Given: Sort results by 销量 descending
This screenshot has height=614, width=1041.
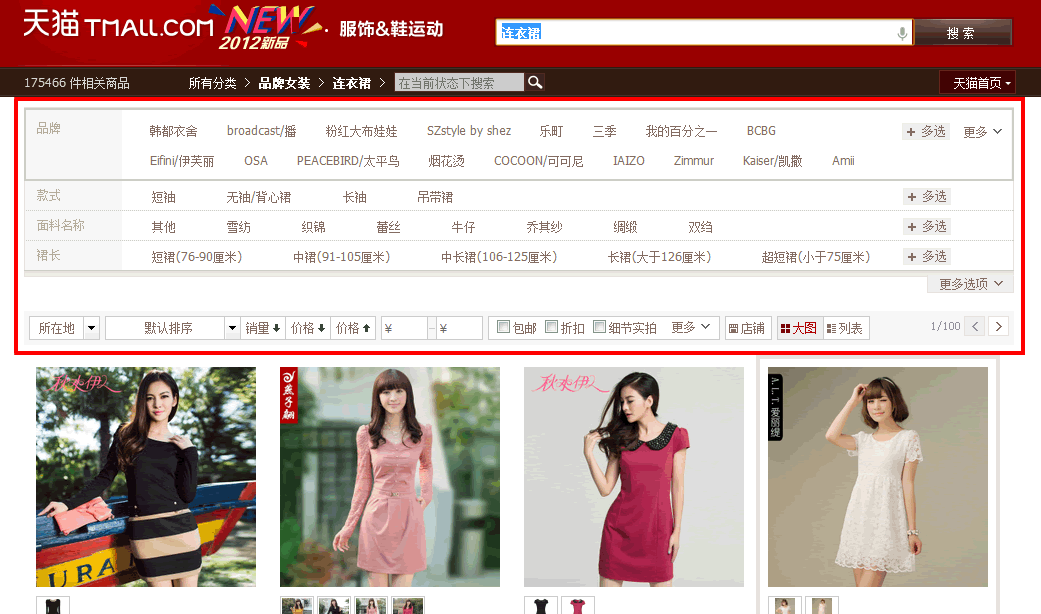Looking at the screenshot, I should [x=263, y=326].
